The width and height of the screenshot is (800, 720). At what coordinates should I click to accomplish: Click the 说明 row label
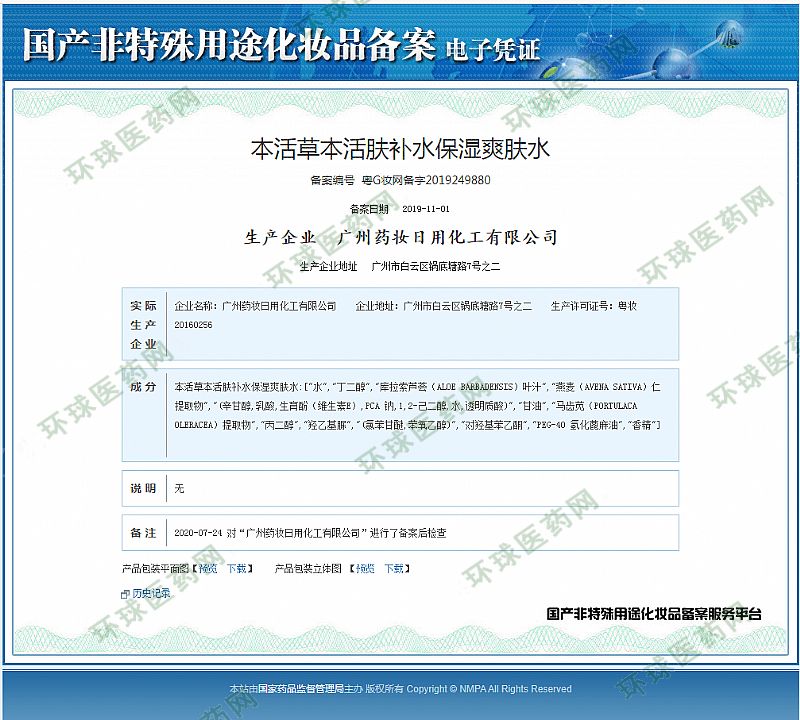[x=143, y=488]
